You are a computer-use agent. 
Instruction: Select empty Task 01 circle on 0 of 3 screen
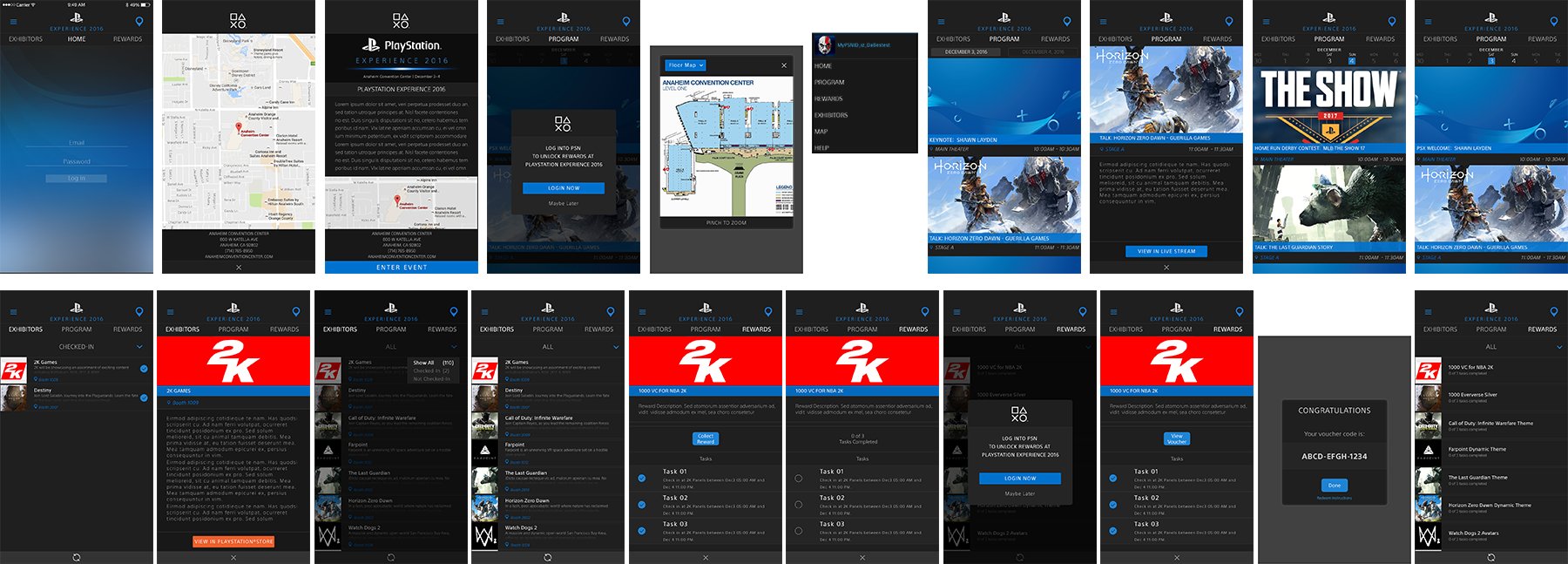click(x=798, y=478)
